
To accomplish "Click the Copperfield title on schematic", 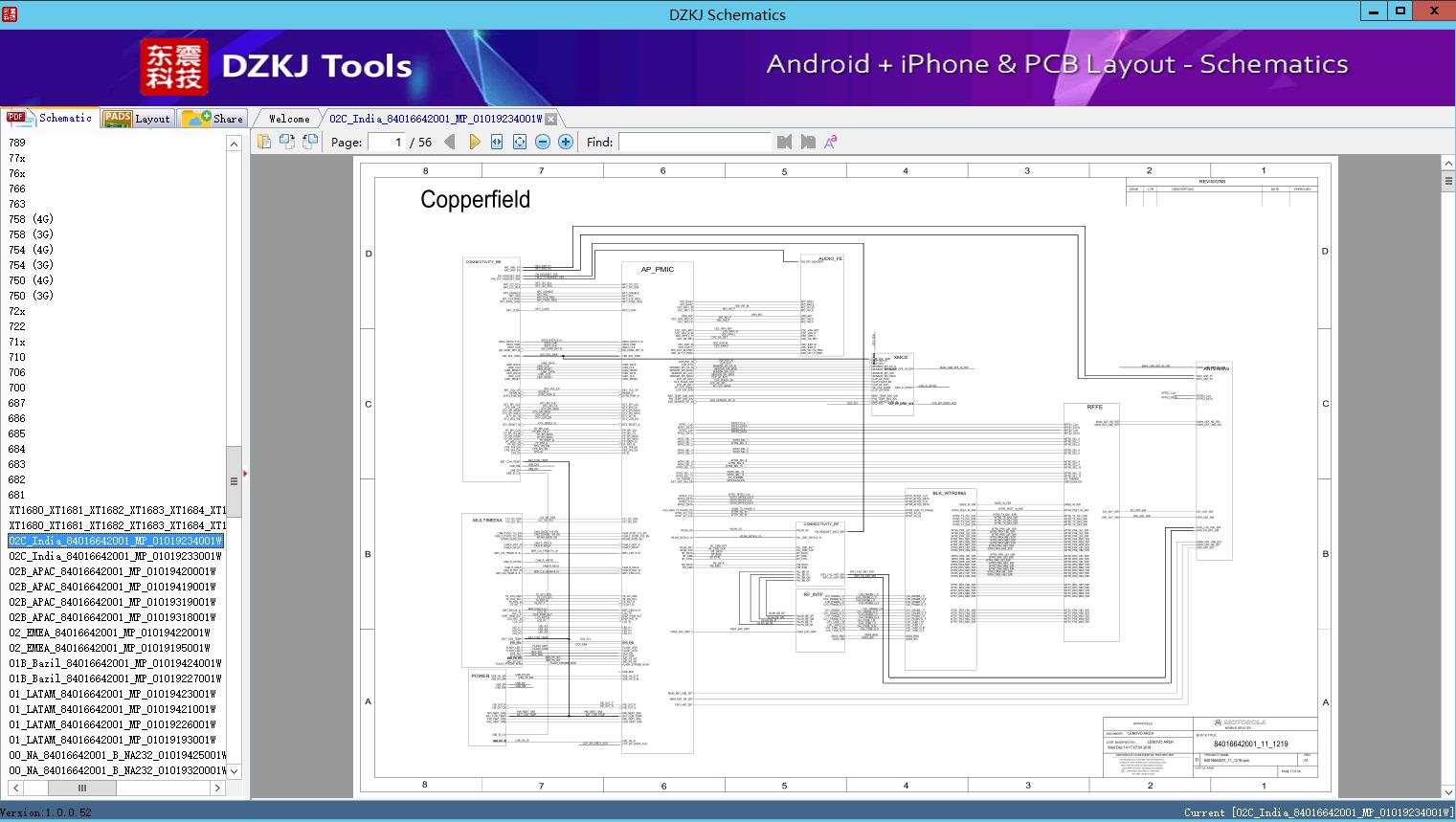I will click(475, 199).
